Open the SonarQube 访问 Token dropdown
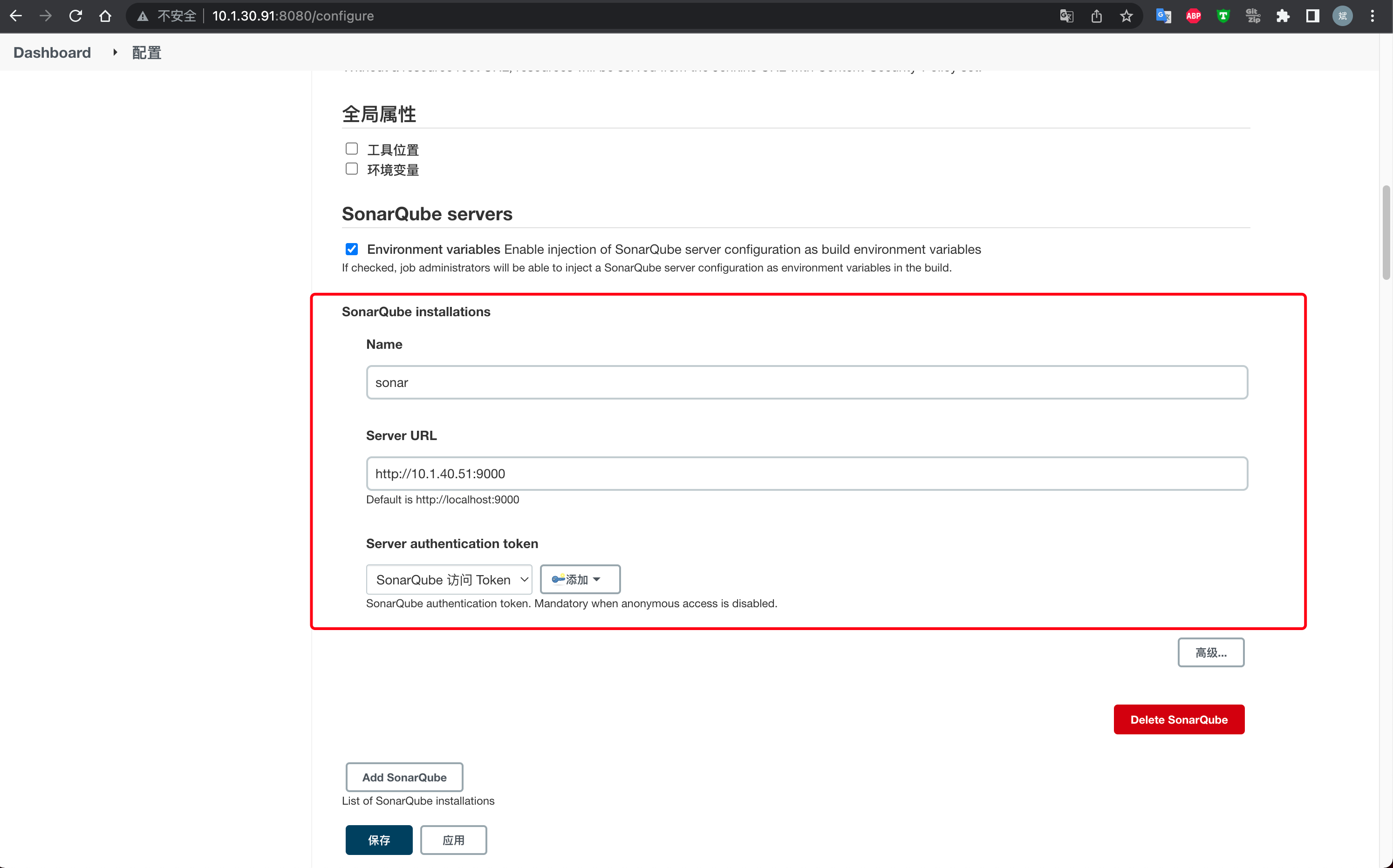 (x=449, y=579)
